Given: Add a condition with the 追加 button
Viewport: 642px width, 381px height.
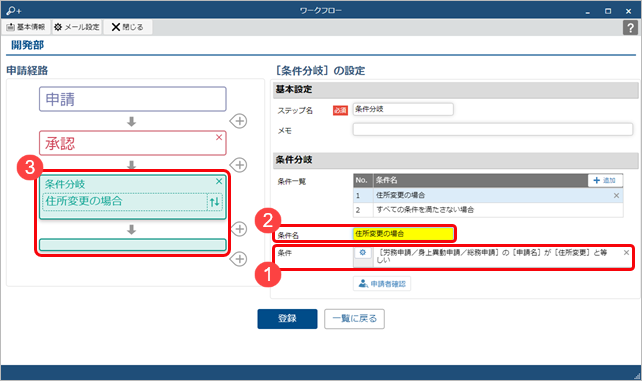Looking at the screenshot, I should (x=605, y=180).
